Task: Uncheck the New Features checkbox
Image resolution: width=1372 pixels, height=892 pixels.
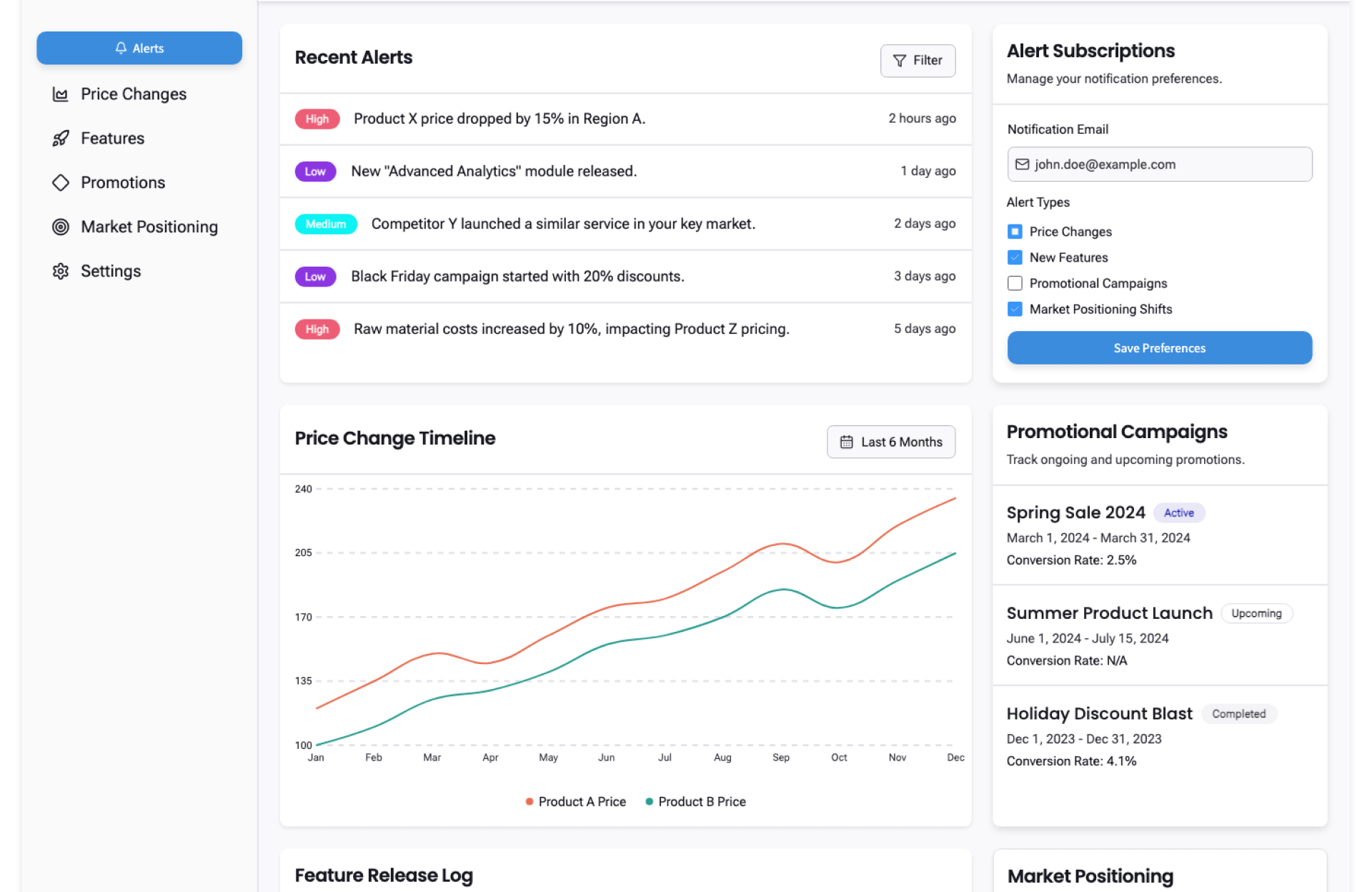Action: point(1015,257)
